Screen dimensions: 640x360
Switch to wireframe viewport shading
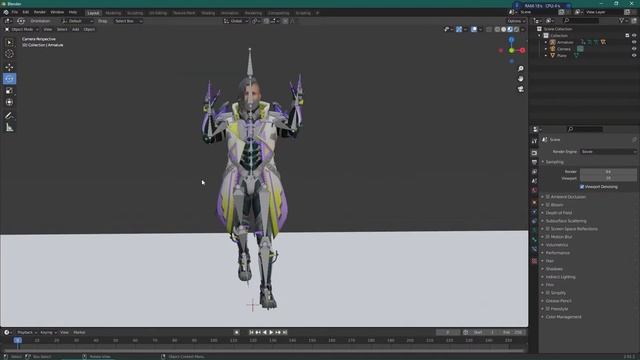pyautogui.click(x=497, y=29)
